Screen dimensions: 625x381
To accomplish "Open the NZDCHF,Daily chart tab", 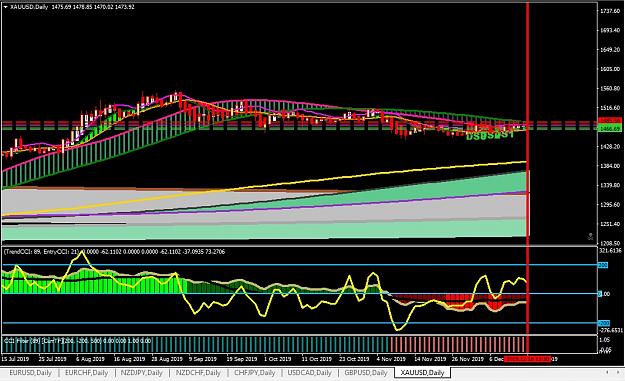I will pyautogui.click(x=198, y=373).
